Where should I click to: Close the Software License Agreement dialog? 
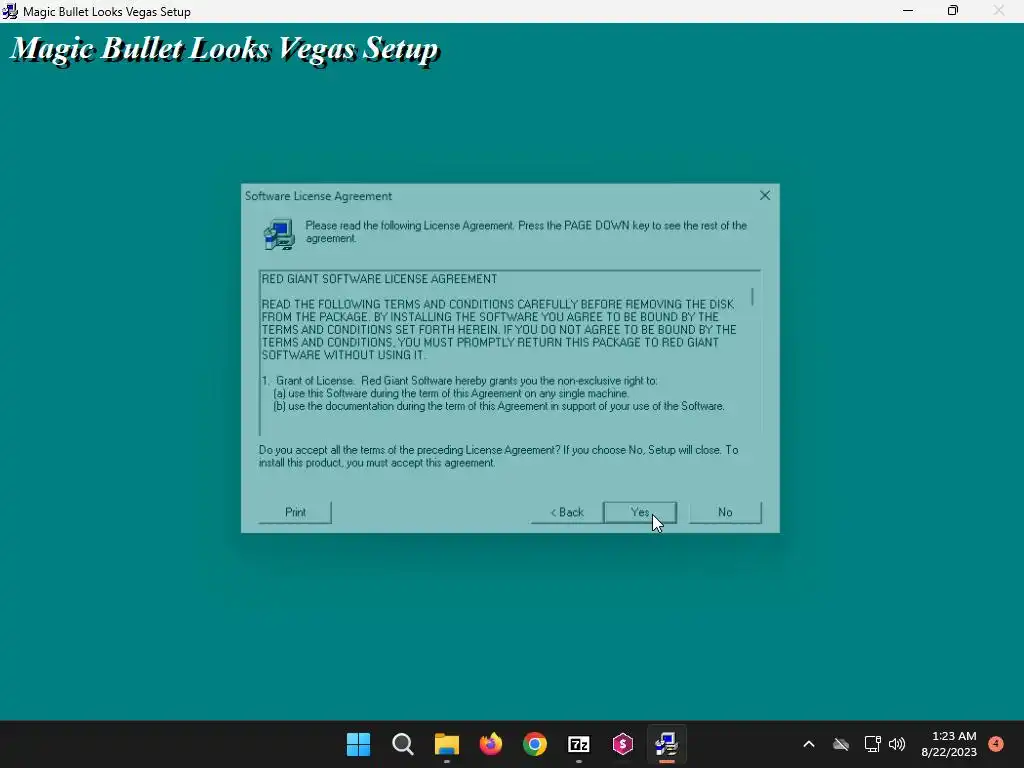[x=765, y=195]
